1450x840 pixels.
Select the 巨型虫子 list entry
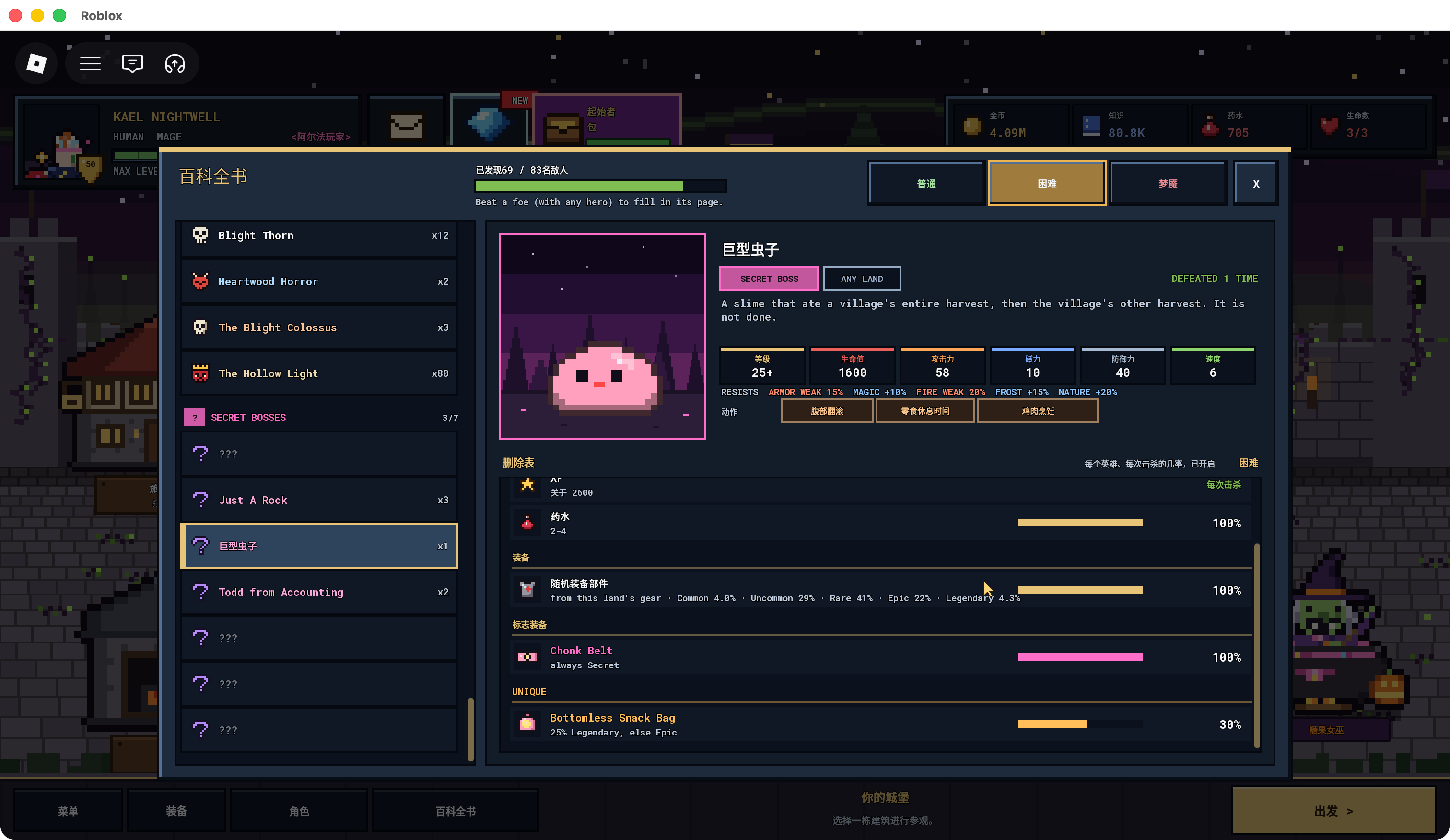(x=319, y=546)
